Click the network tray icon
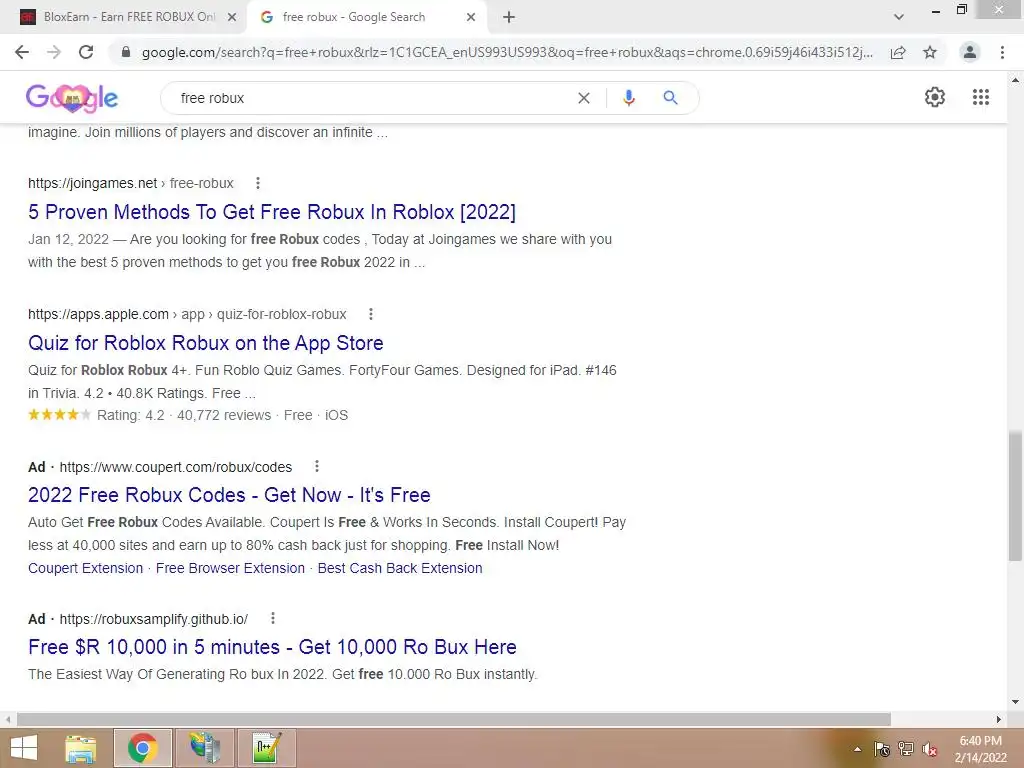This screenshot has height=768, width=1024. [x=906, y=749]
